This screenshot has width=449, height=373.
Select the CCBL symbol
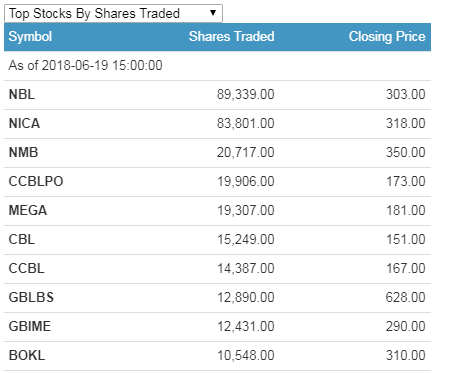[26, 268]
